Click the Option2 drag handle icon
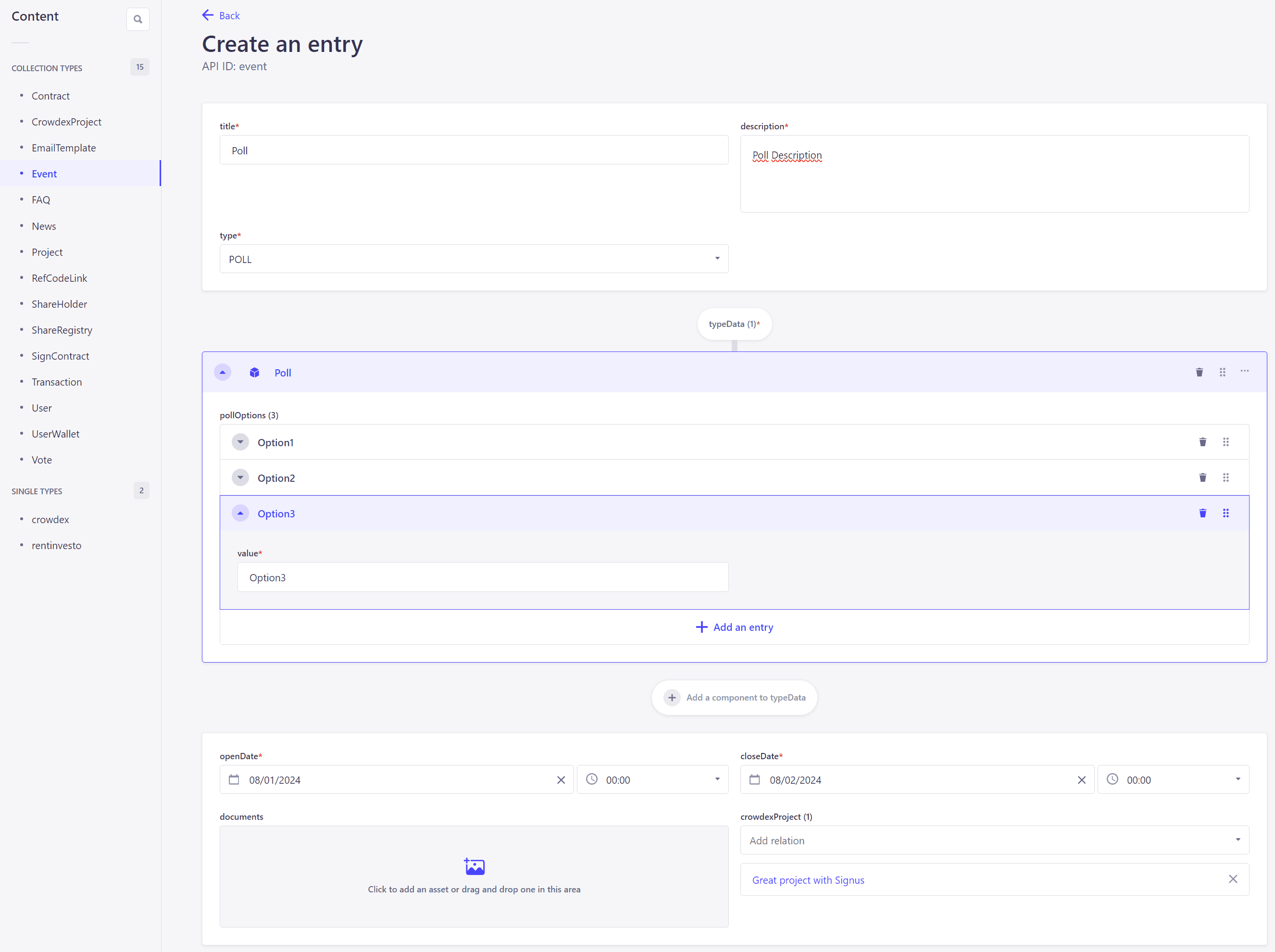 click(x=1225, y=478)
